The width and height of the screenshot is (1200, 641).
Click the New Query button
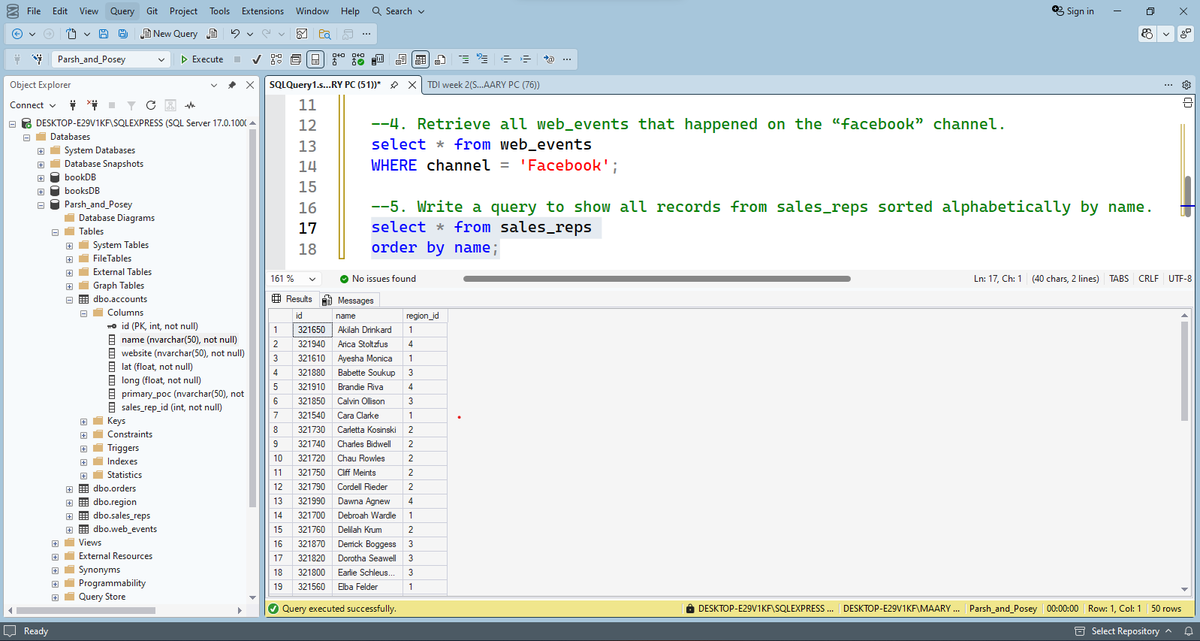click(169, 33)
